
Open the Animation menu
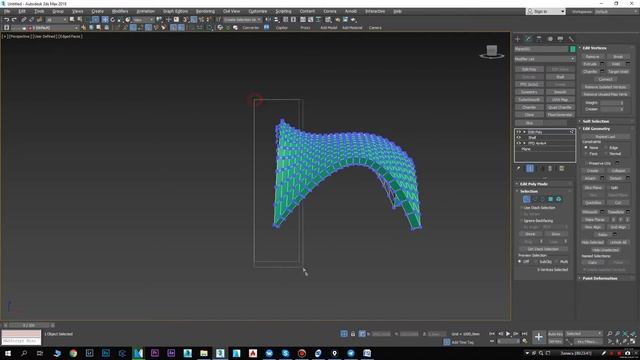point(145,11)
